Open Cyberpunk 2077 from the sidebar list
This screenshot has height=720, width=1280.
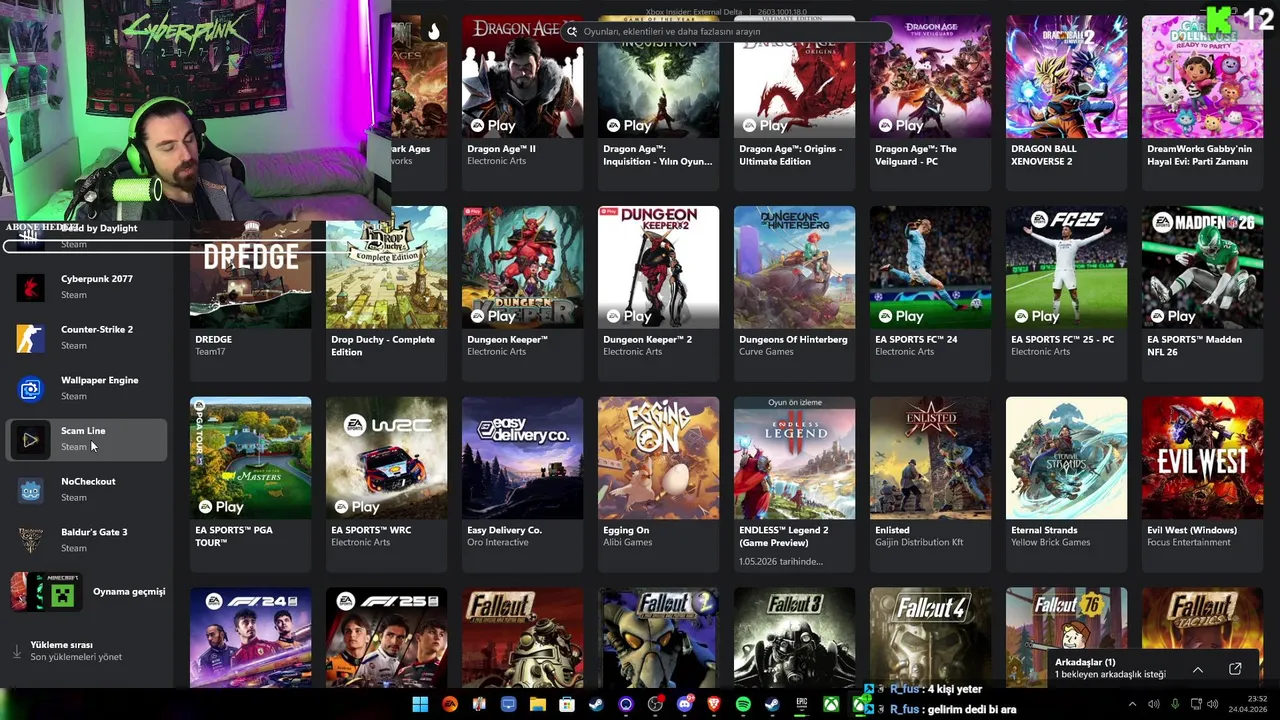pos(87,287)
